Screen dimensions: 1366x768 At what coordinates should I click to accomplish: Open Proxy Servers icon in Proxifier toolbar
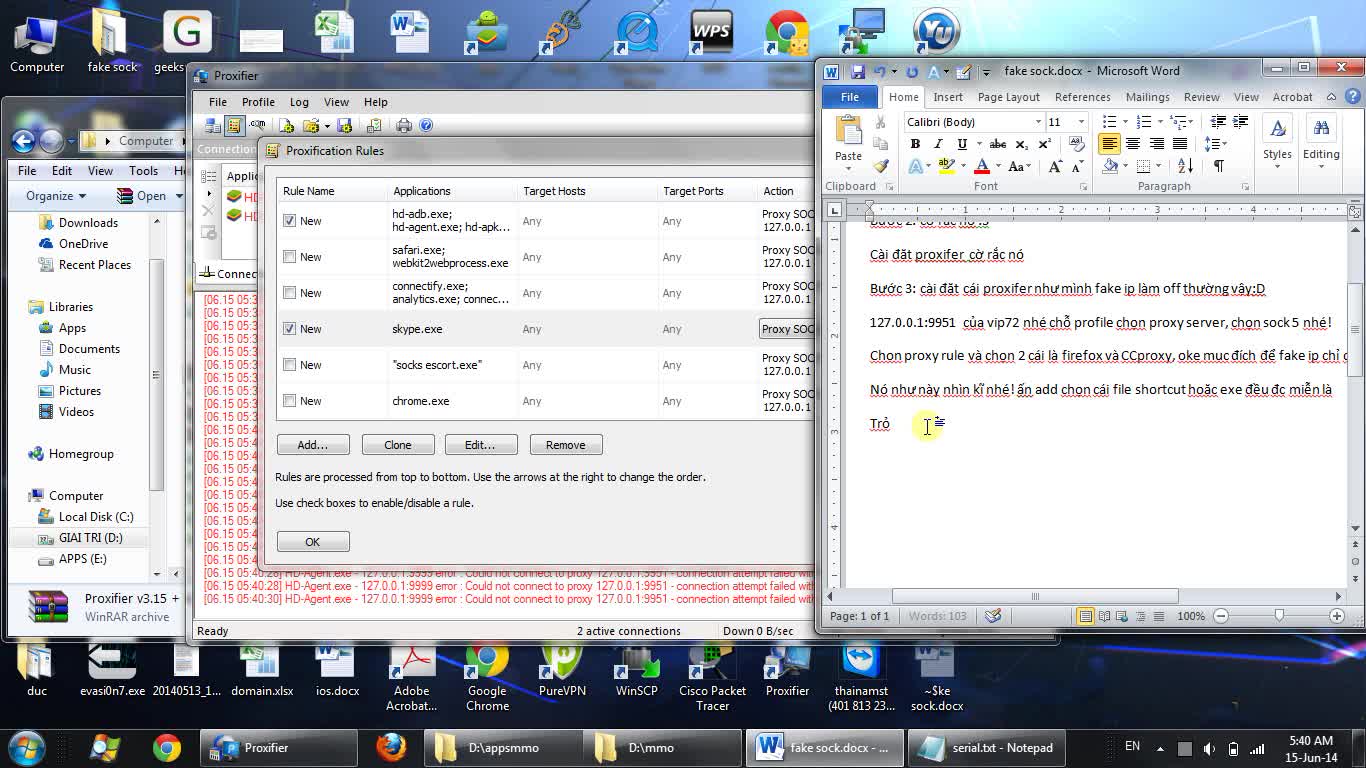tap(212, 125)
